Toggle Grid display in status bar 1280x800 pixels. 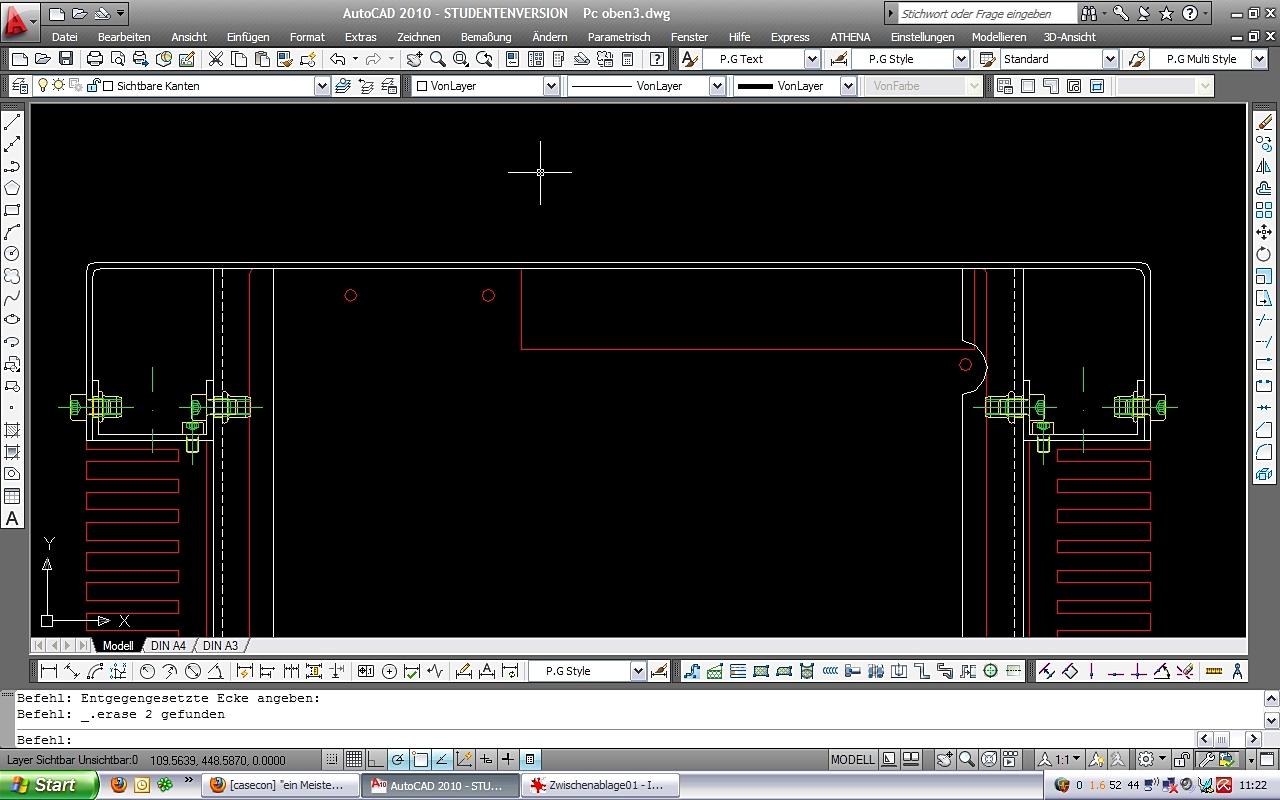[x=354, y=760]
